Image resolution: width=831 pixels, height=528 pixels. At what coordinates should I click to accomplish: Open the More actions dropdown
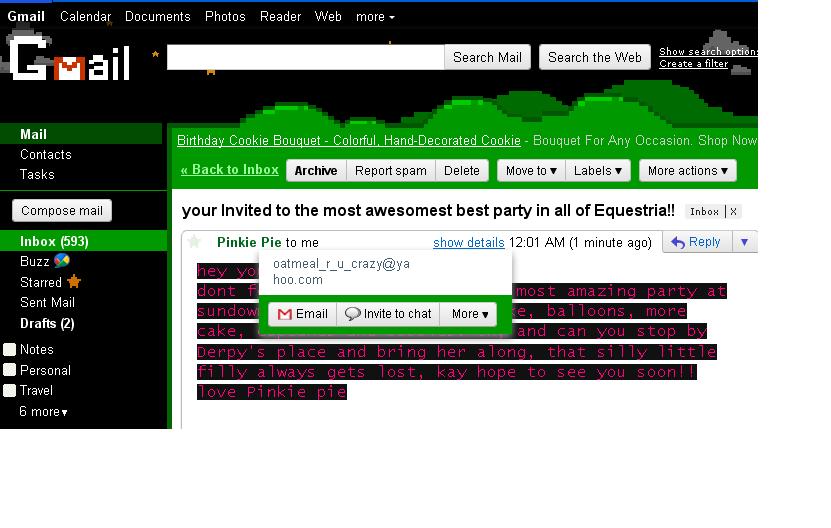[688, 171]
